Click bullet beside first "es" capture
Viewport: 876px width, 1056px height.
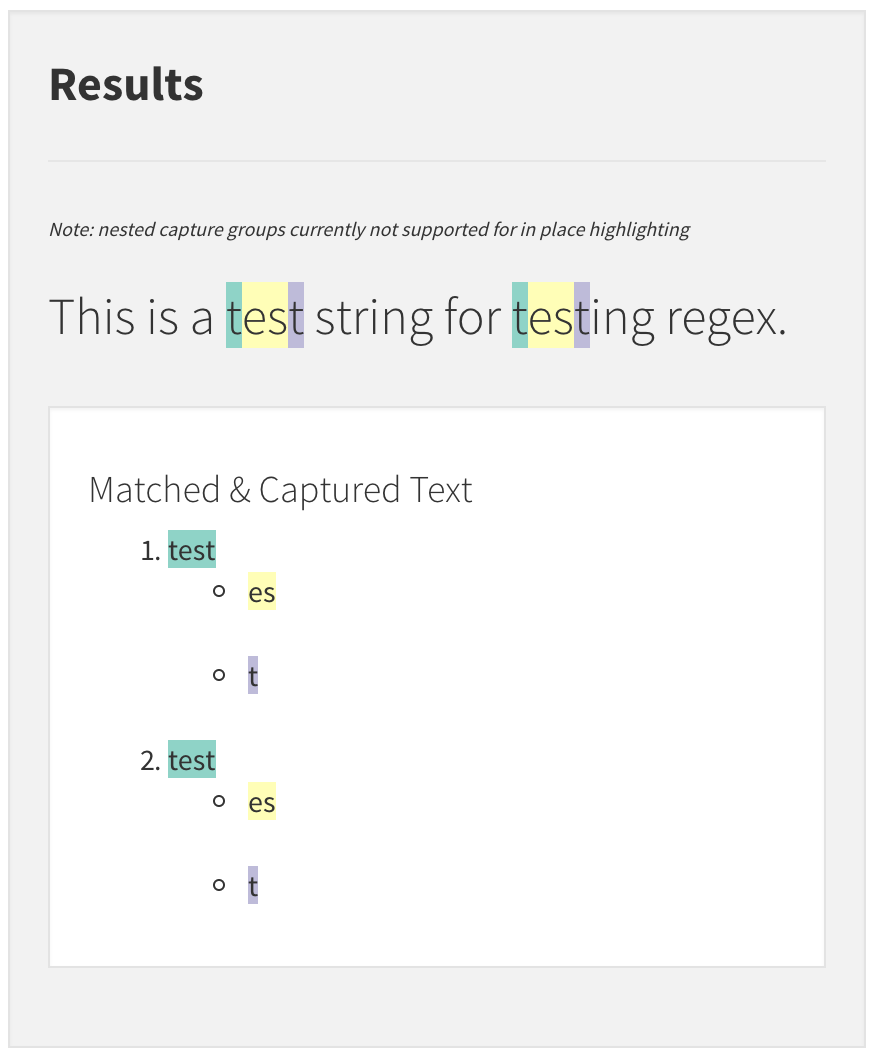coord(219,592)
